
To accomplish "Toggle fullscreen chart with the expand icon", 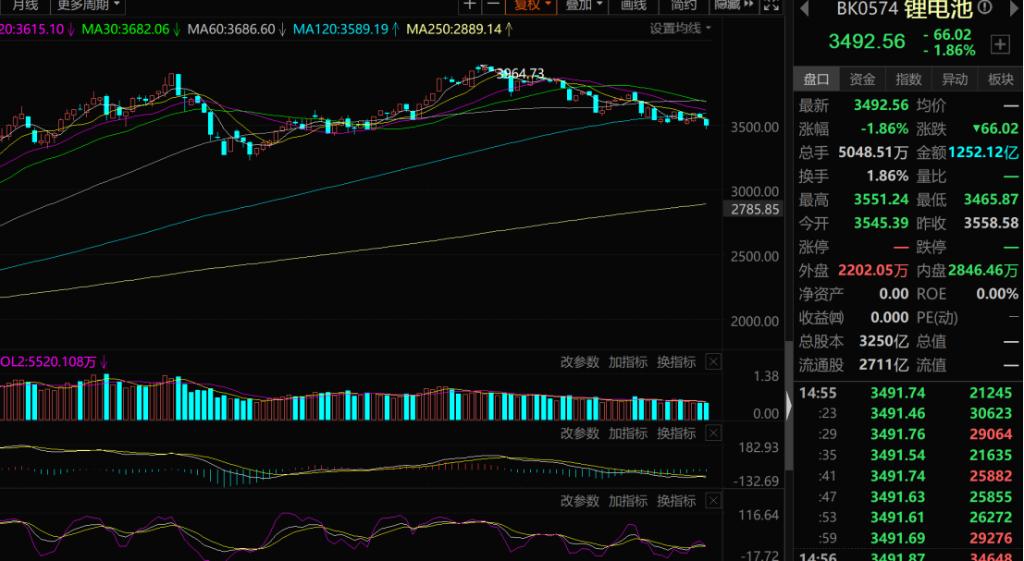I will click(x=769, y=5).
